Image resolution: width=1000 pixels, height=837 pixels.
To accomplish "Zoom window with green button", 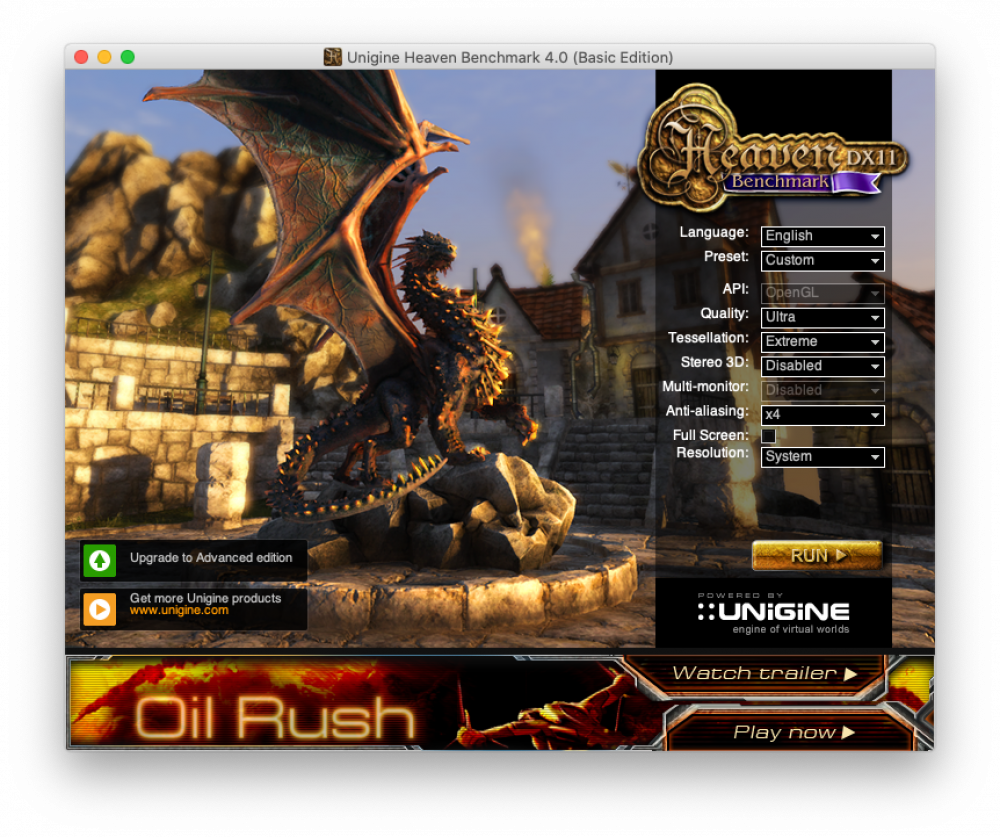I will click(x=128, y=57).
